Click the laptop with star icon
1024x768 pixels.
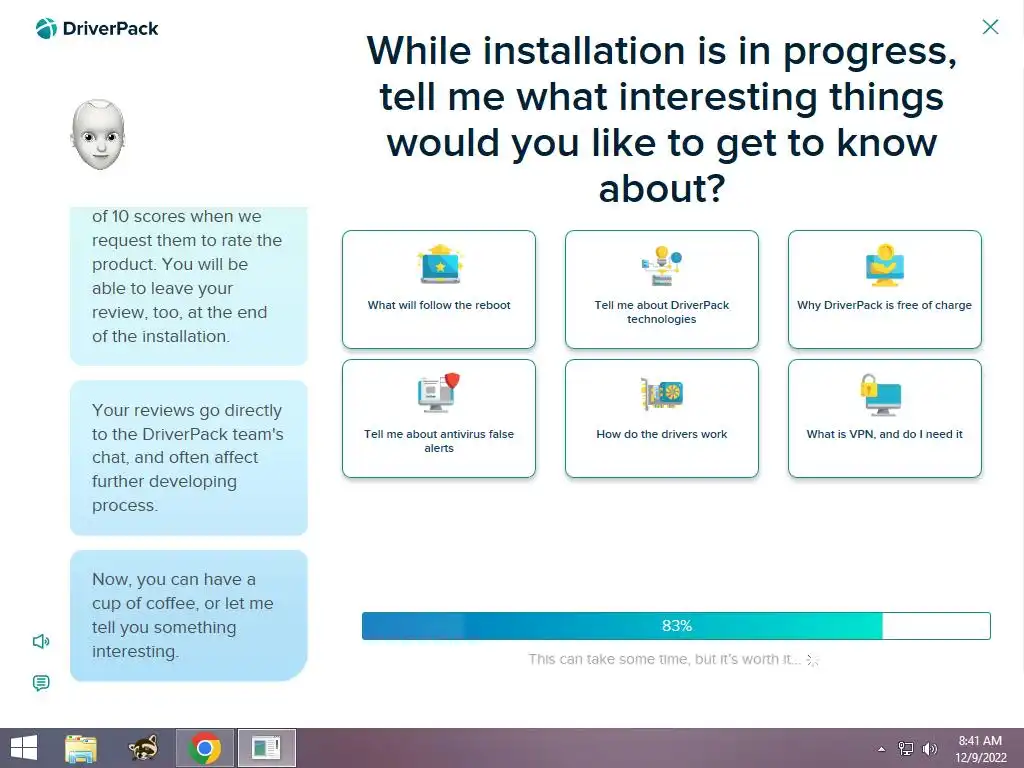(x=440, y=264)
